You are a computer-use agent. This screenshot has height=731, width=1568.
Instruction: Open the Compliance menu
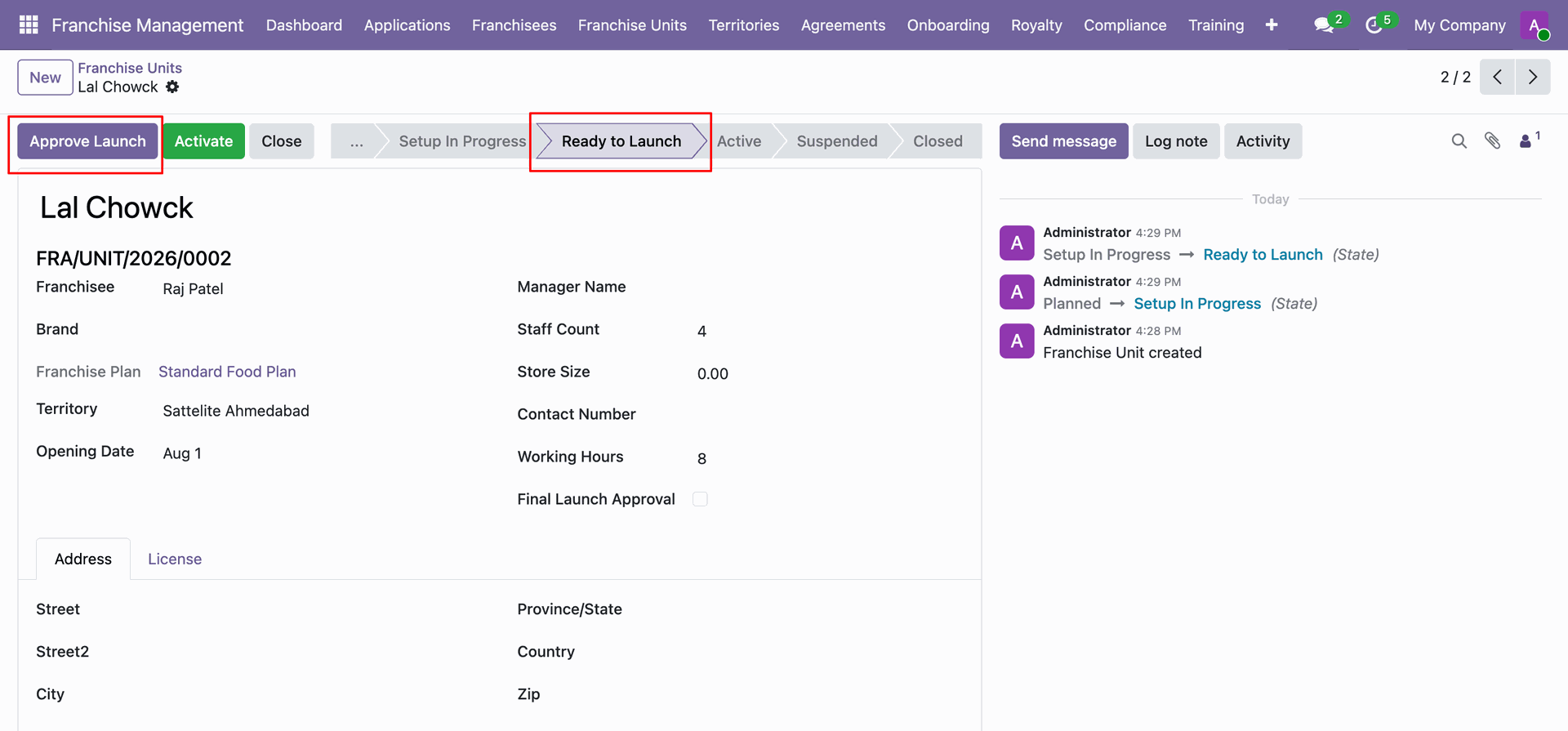(1125, 25)
